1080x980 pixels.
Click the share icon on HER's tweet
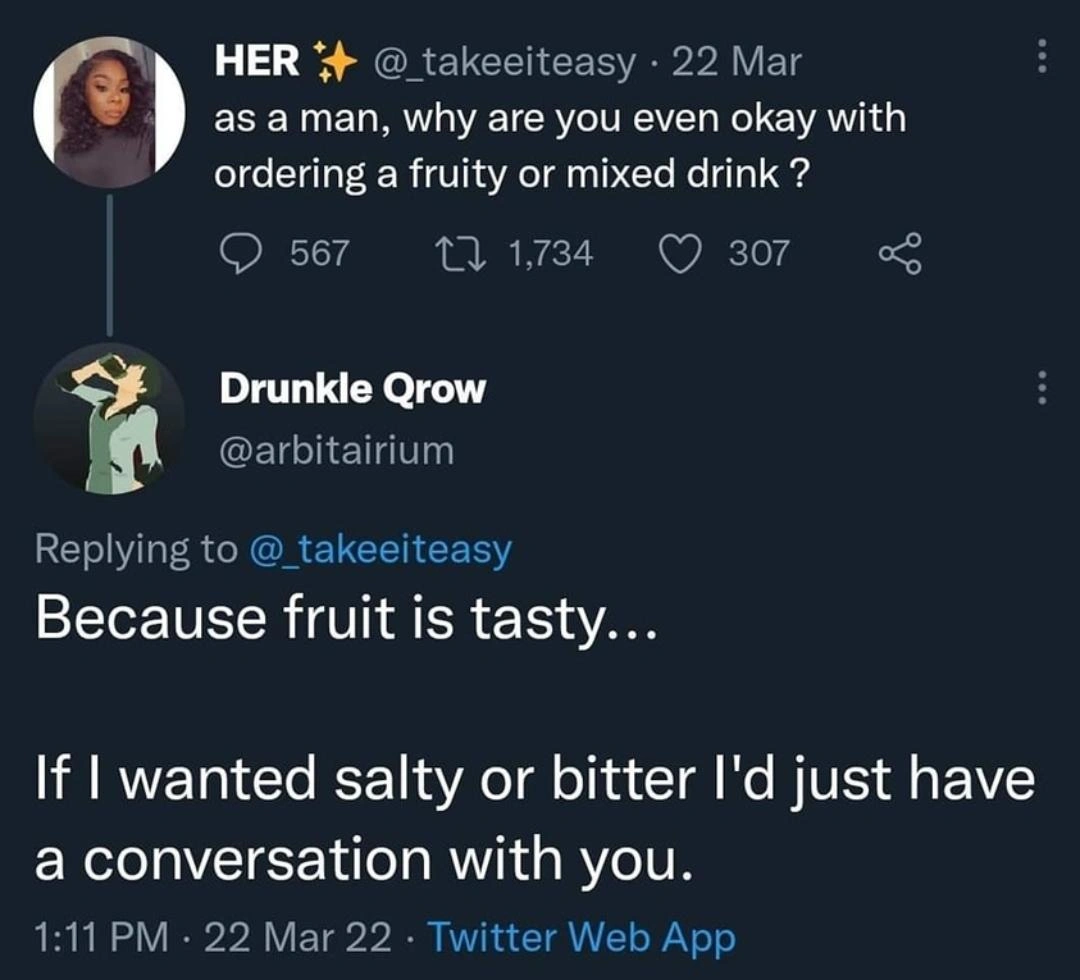tap(898, 254)
